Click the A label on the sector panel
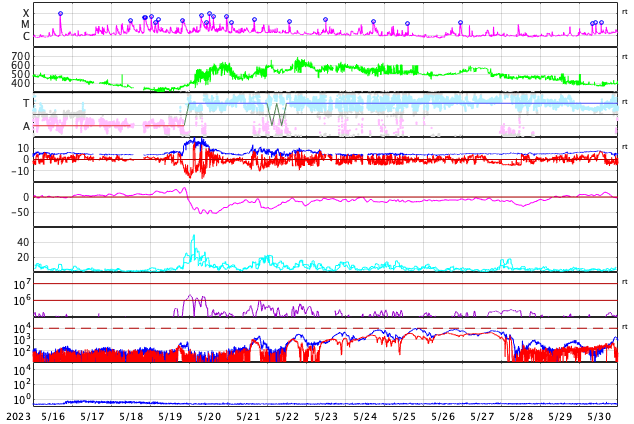This screenshot has height=424, width=634. pos(27,126)
